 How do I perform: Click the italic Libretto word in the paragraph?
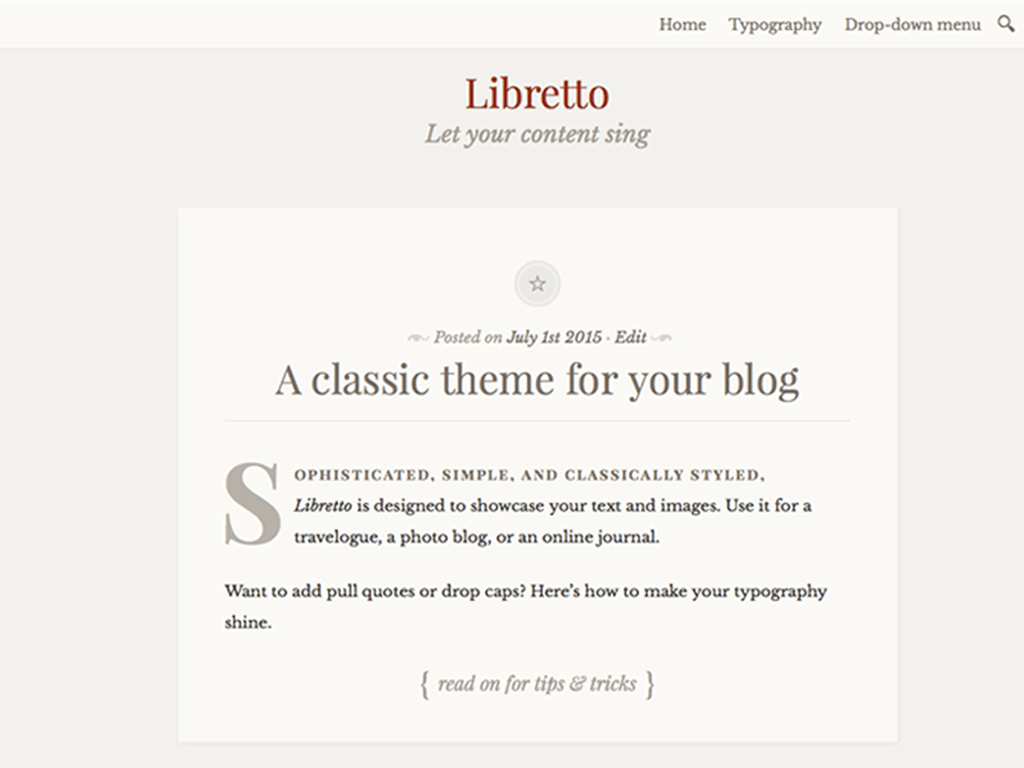coord(323,505)
